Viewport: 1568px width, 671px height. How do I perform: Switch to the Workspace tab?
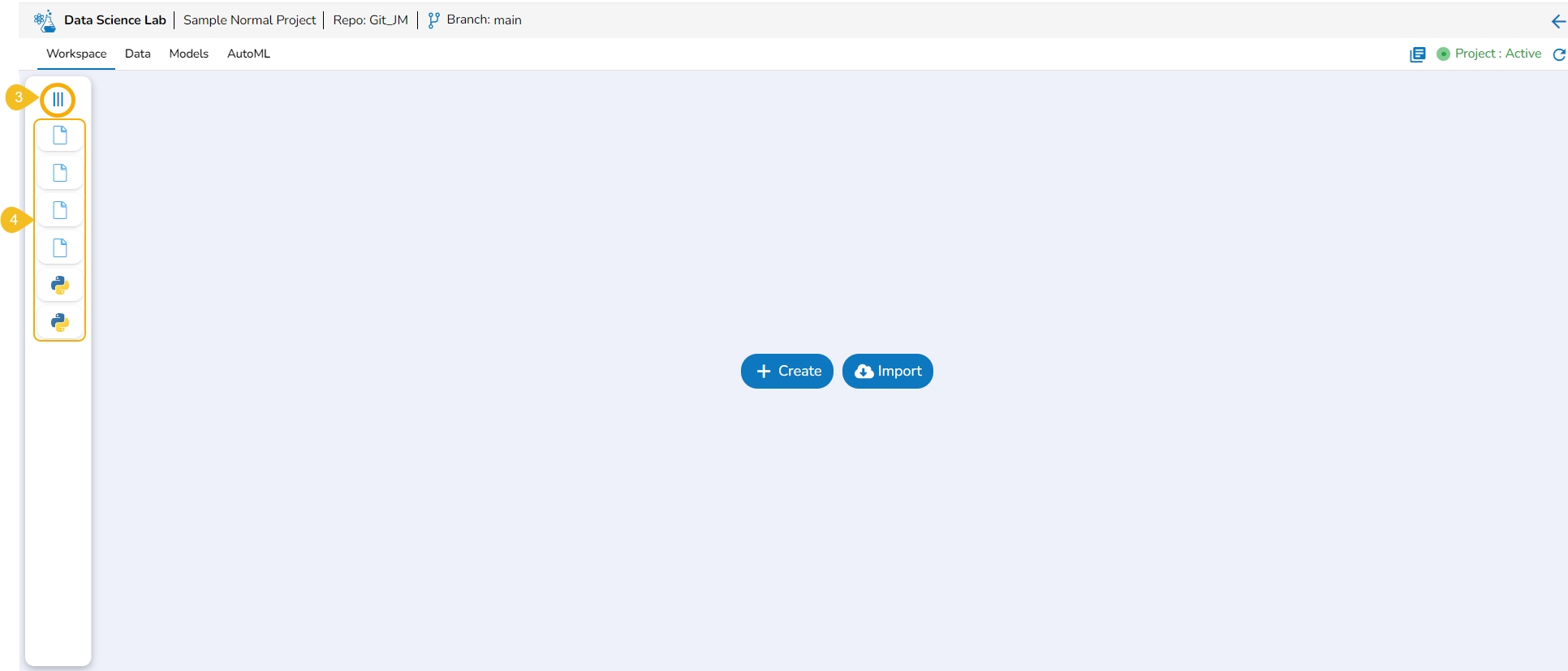76,54
